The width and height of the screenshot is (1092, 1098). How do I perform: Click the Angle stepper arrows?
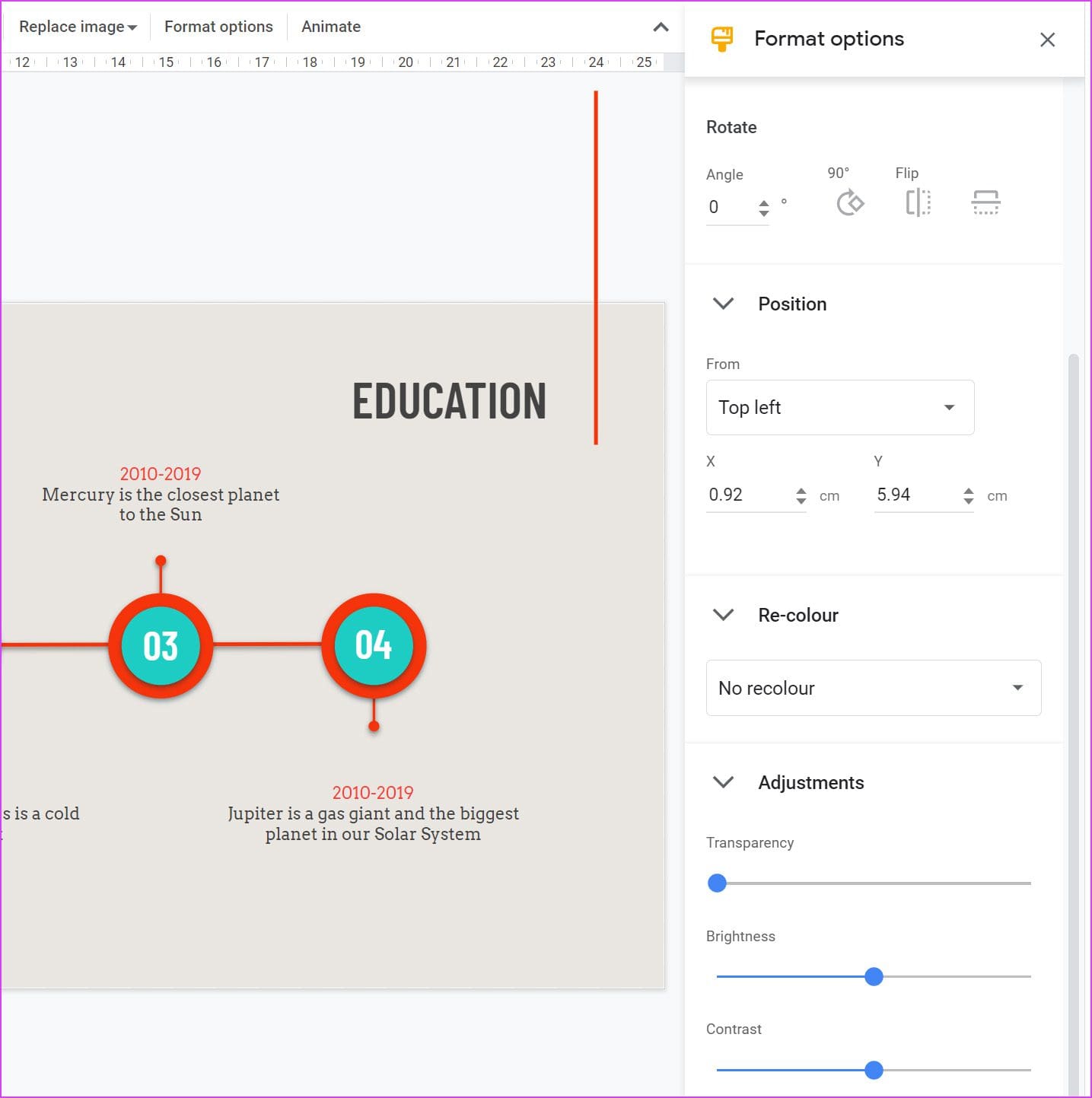point(763,208)
